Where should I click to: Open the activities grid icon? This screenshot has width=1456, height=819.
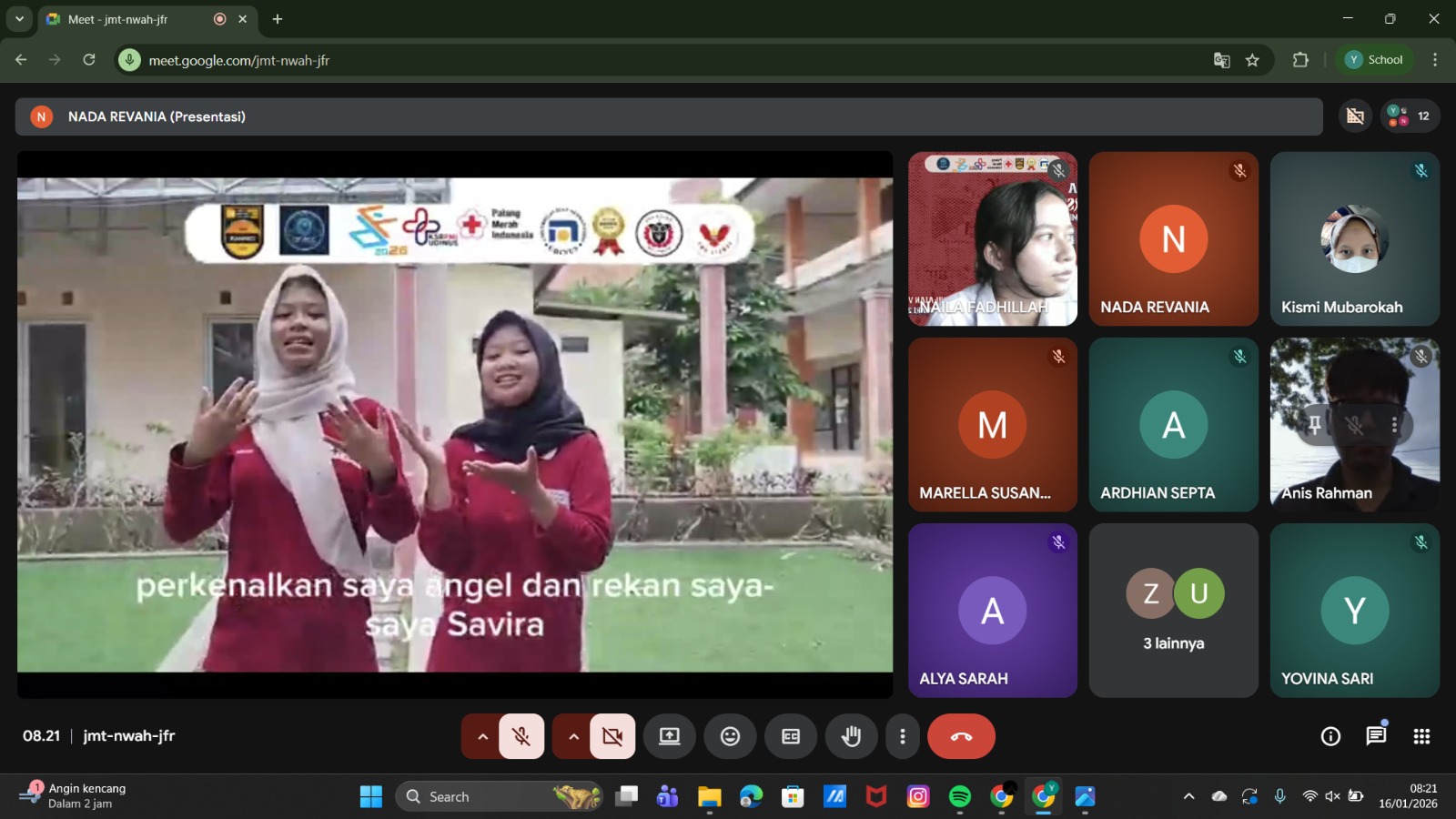pyautogui.click(x=1421, y=736)
